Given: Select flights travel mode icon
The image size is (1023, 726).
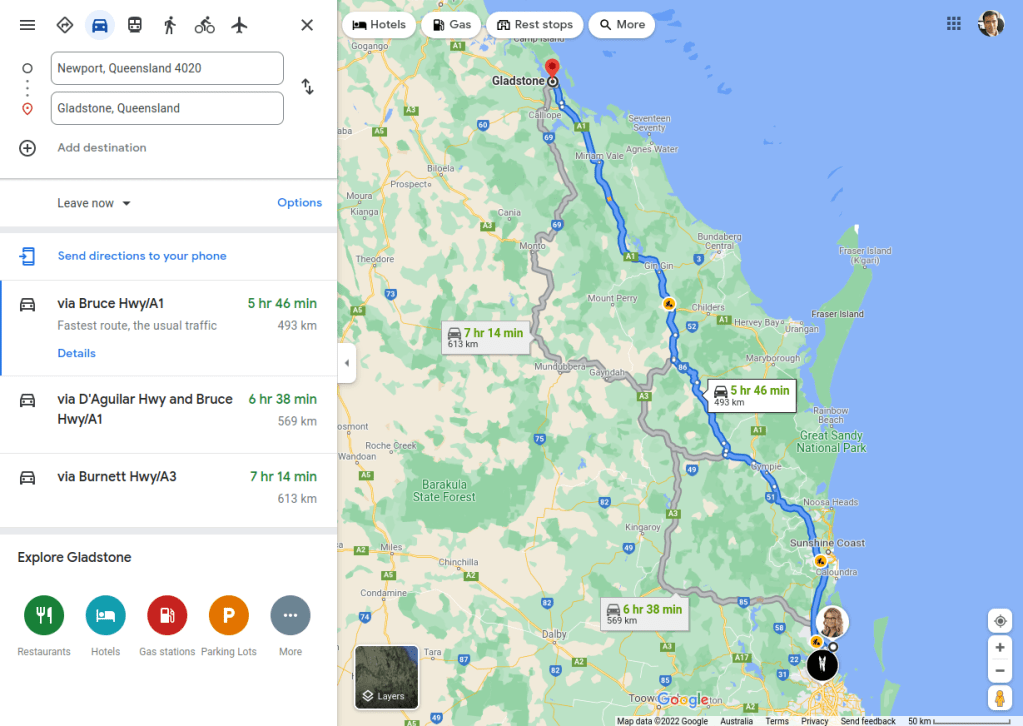Looking at the screenshot, I should tap(239, 25).
